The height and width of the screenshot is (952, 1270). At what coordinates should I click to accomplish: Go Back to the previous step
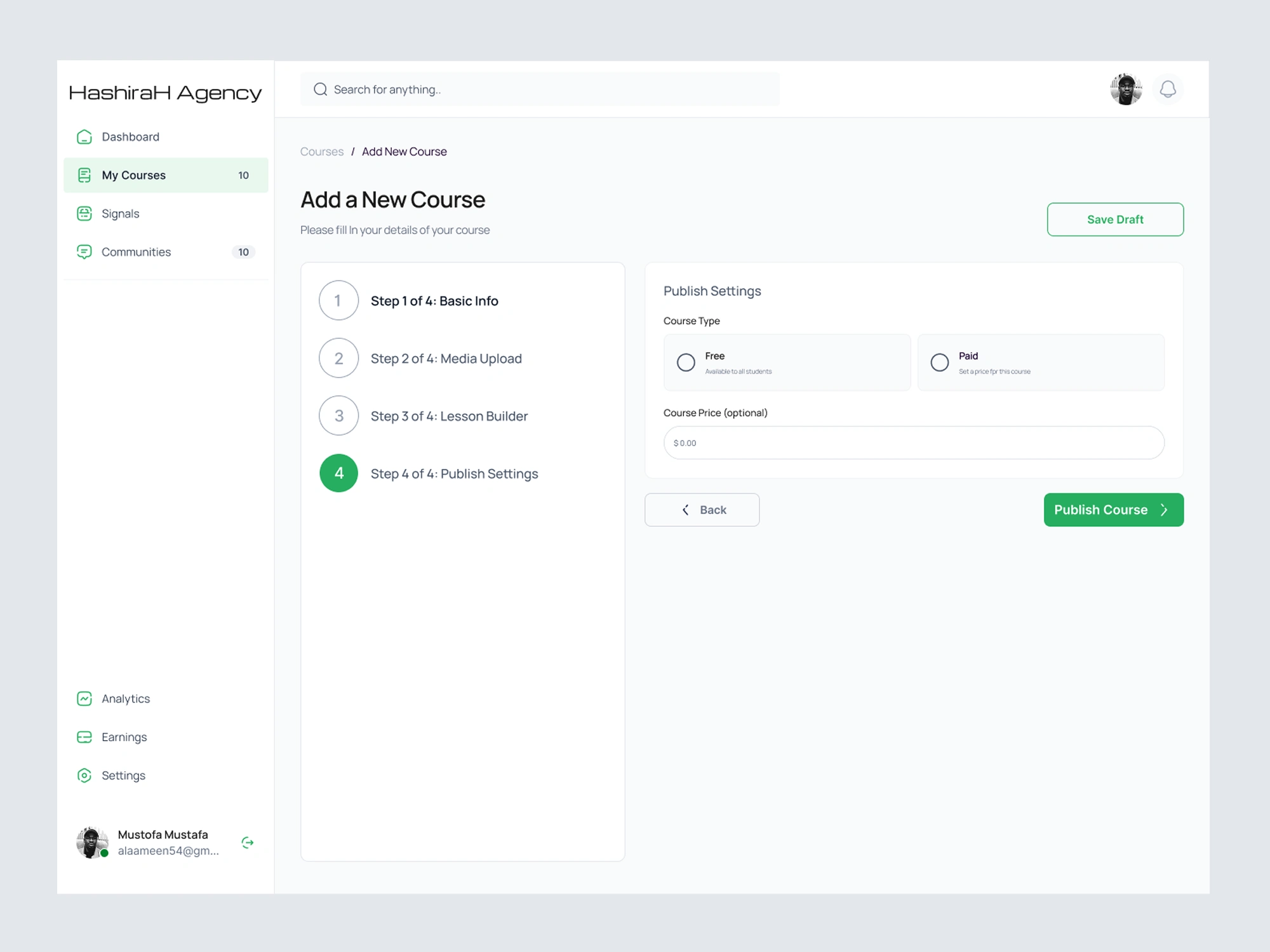tap(702, 510)
